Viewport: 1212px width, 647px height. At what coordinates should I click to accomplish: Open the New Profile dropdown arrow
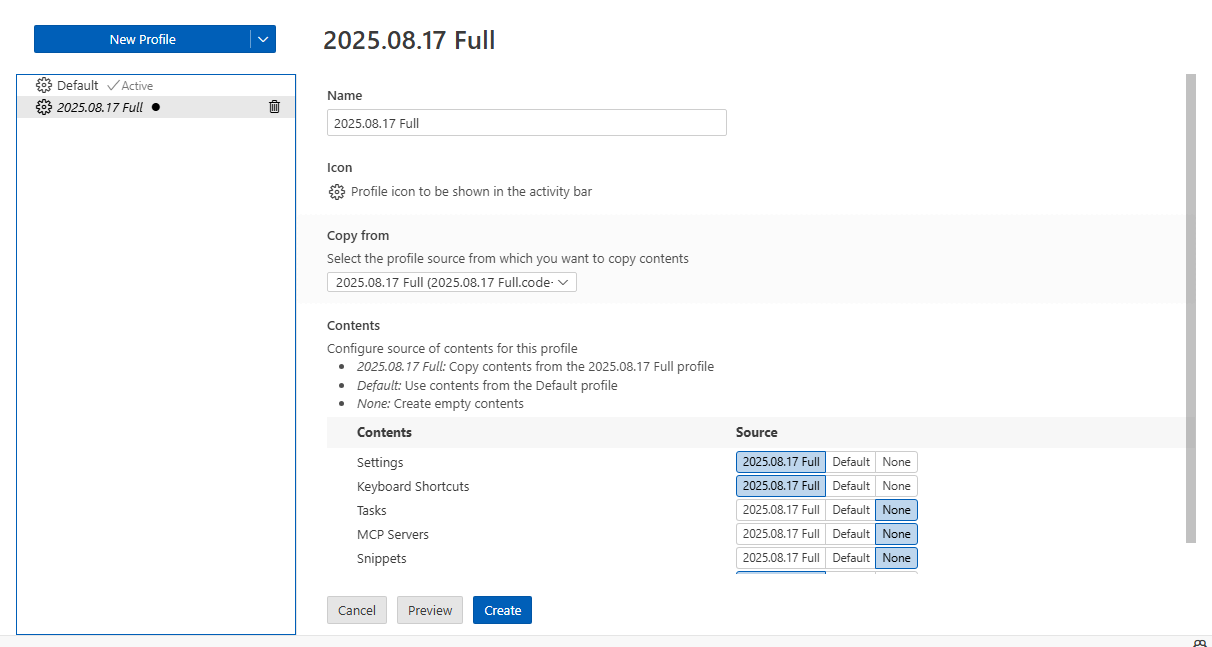pos(263,40)
